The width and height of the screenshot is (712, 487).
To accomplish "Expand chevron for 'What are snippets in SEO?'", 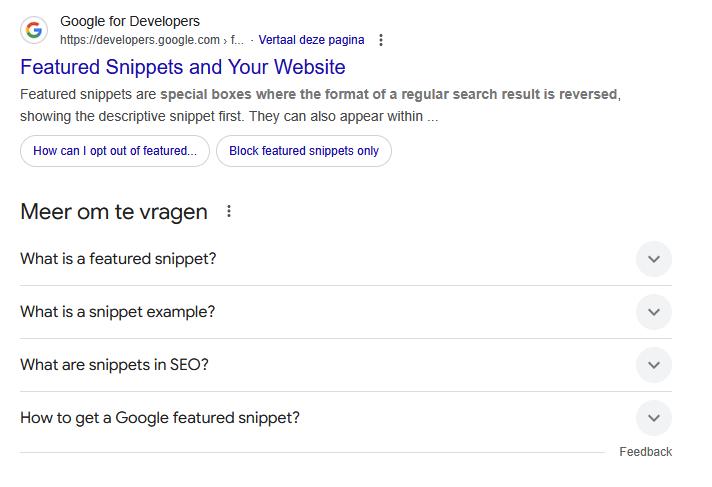I will 653,365.
